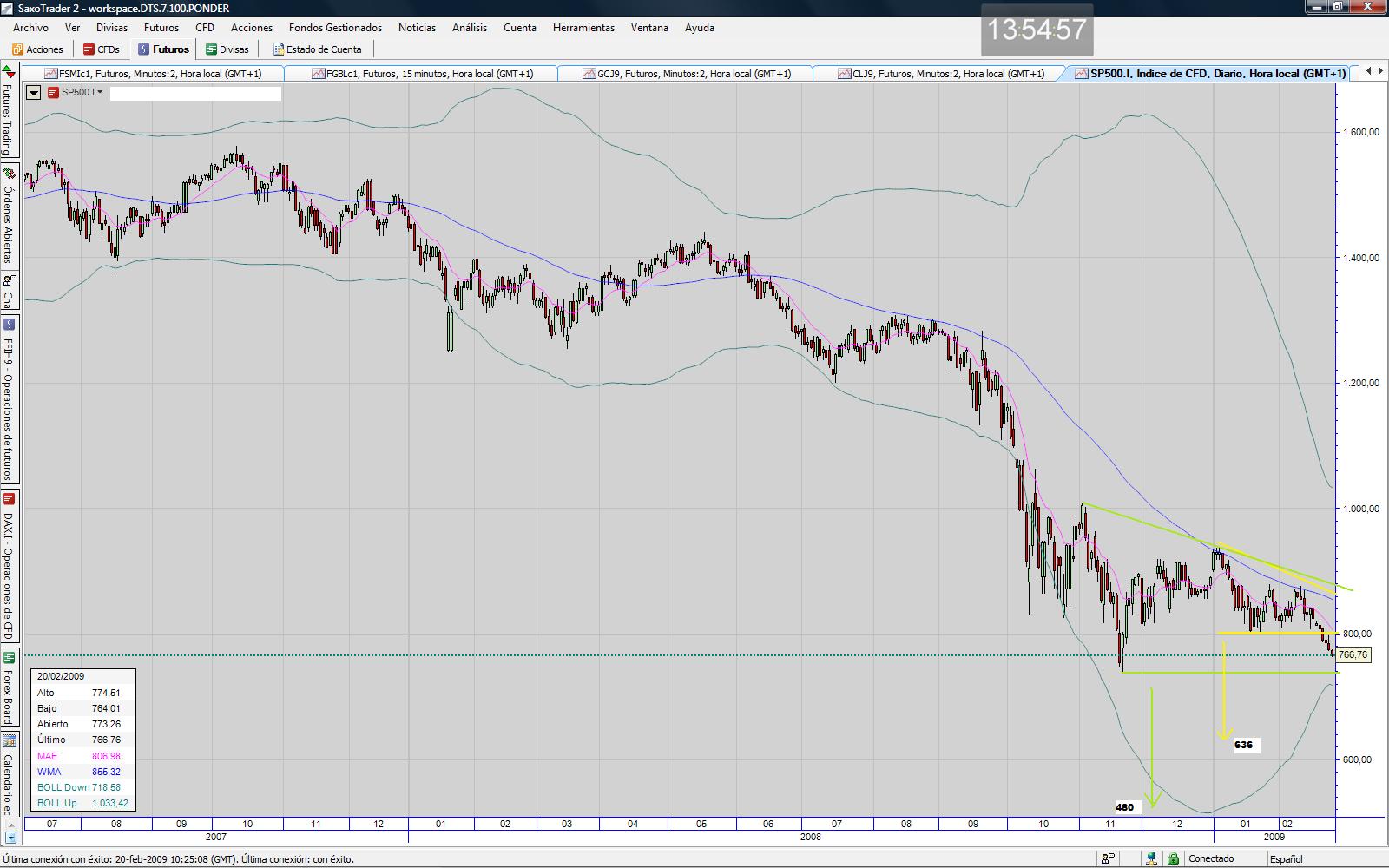
Task: Click the chat user icon in status bar
Action: click(x=1108, y=858)
